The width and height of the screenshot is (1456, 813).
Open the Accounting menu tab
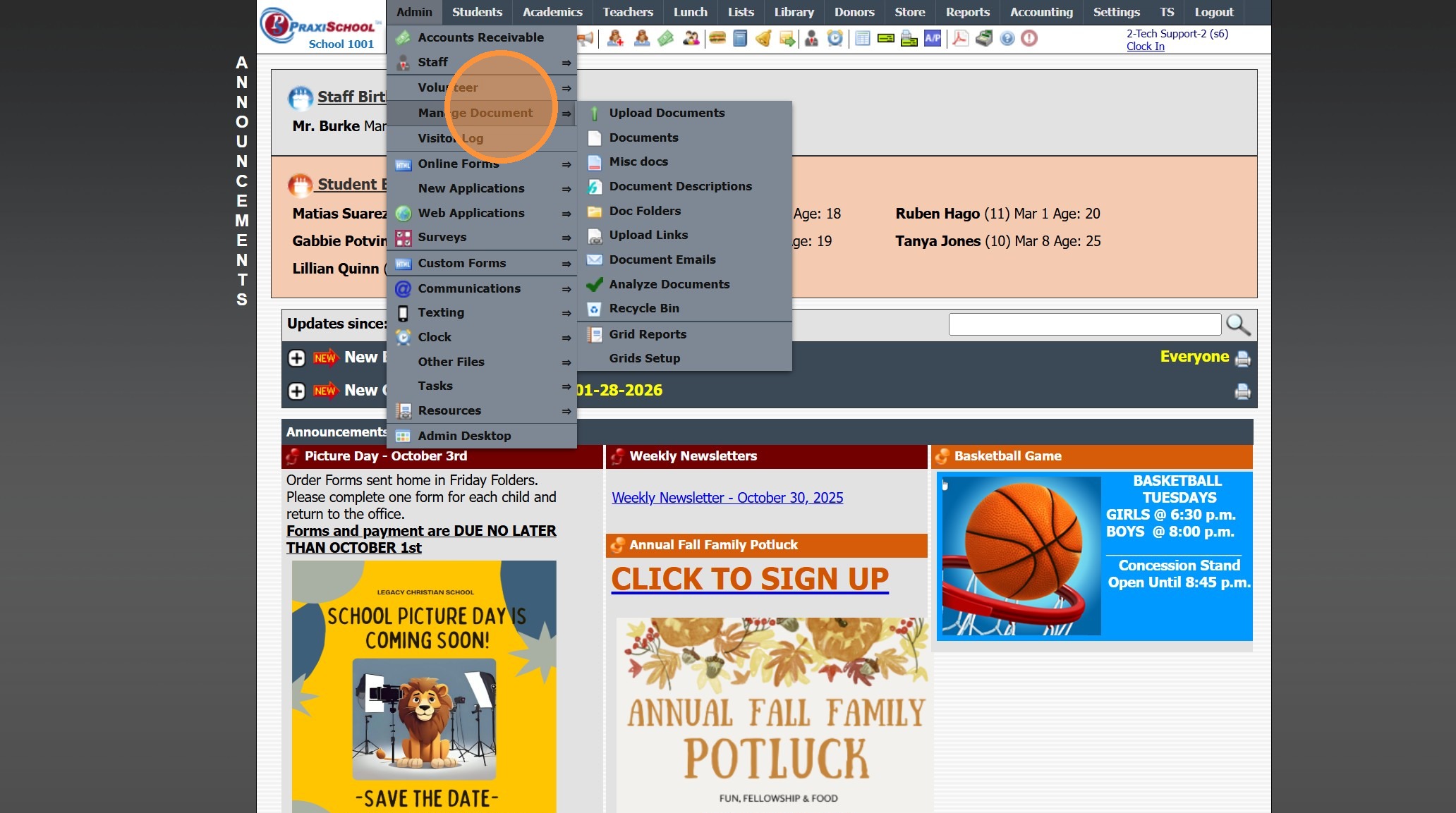(1041, 12)
